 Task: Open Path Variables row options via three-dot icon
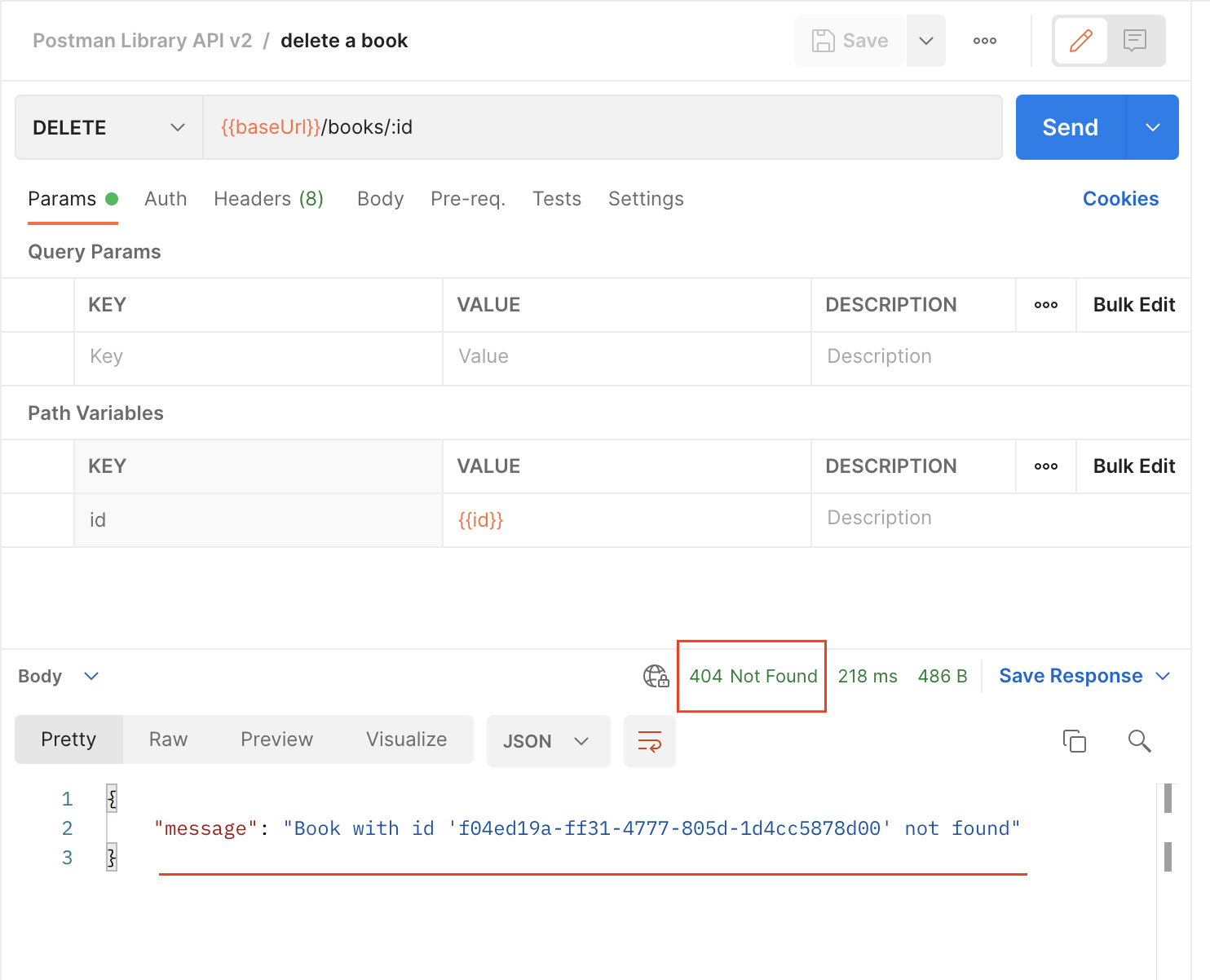(x=1045, y=466)
